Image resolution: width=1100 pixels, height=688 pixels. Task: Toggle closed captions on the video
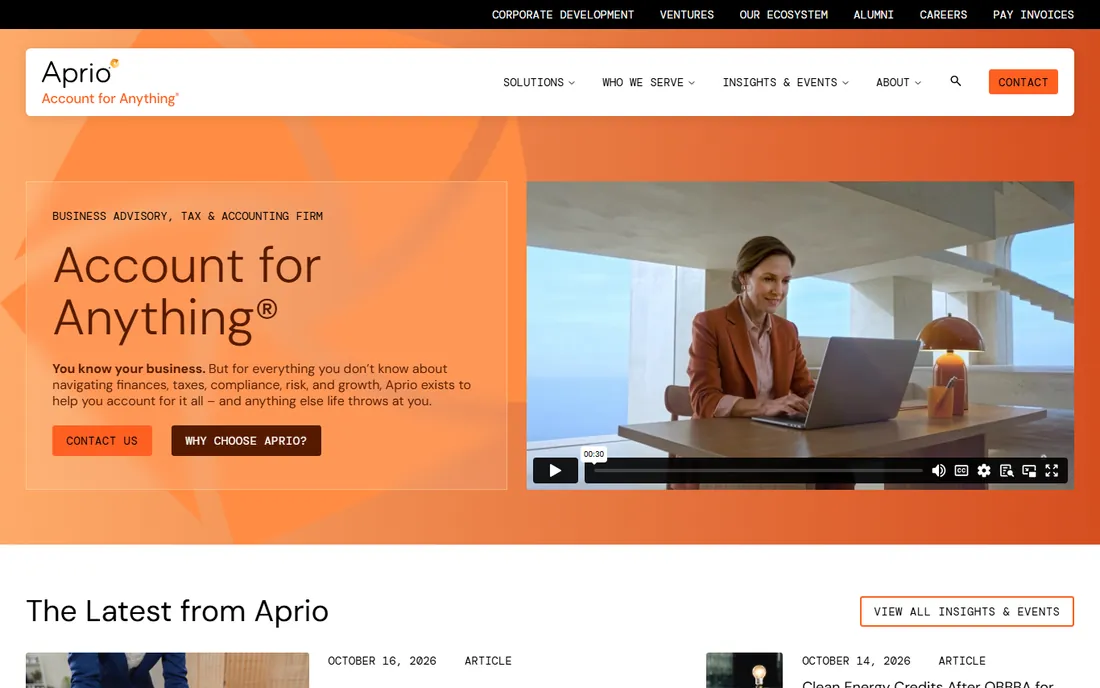[x=961, y=471]
